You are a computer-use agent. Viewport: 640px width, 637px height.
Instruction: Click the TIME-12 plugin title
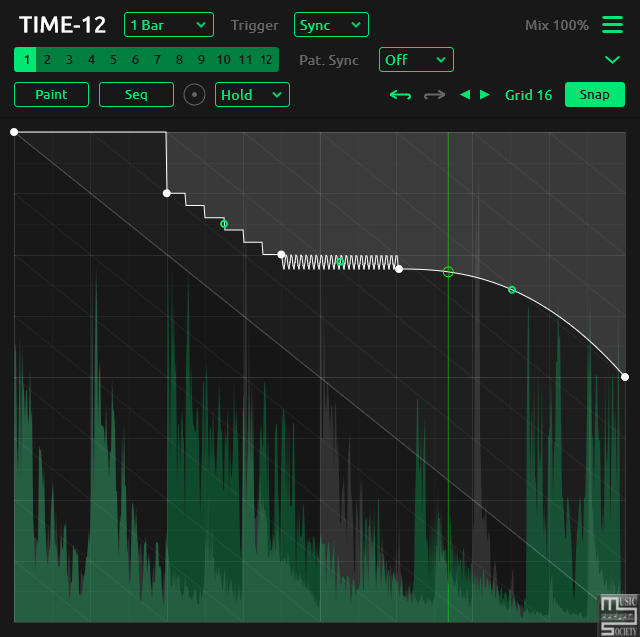[62, 25]
